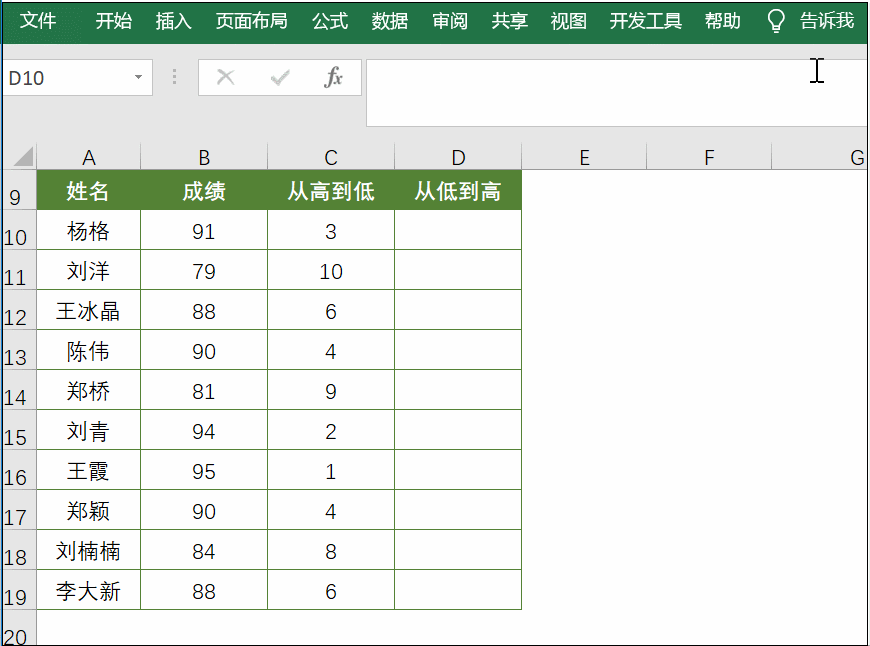This screenshot has height=646, width=870.
Task: Open the 视图 tab
Action: point(569,21)
